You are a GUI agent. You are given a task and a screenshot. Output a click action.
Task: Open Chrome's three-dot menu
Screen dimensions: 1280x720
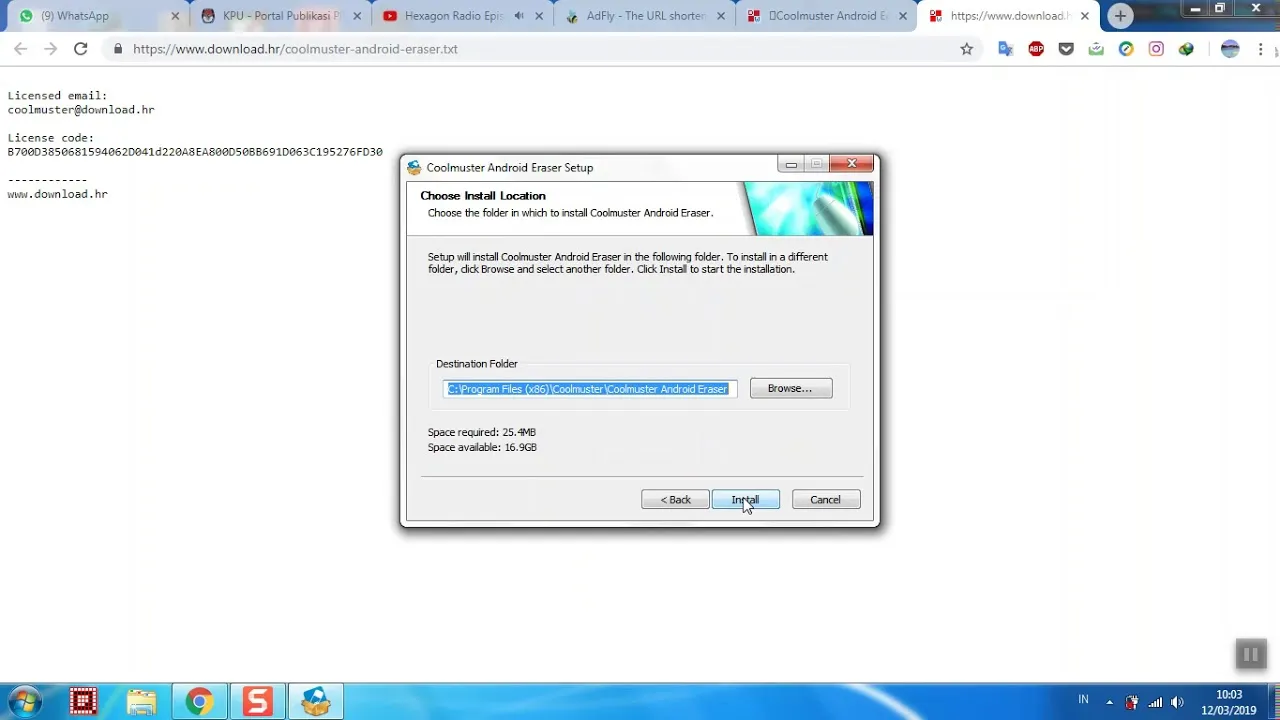click(1260, 49)
